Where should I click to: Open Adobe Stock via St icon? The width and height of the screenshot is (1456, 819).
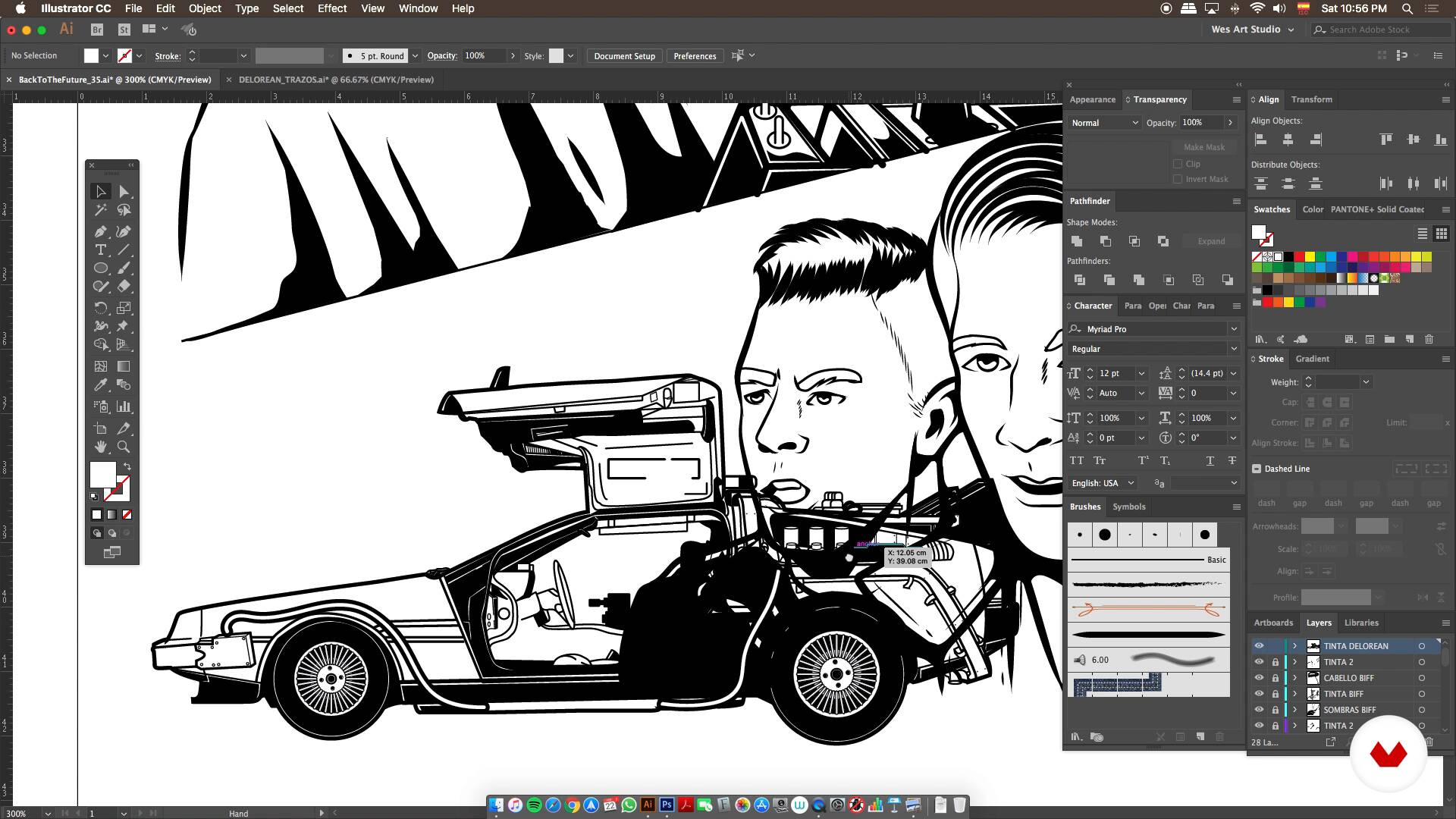pyautogui.click(x=124, y=30)
